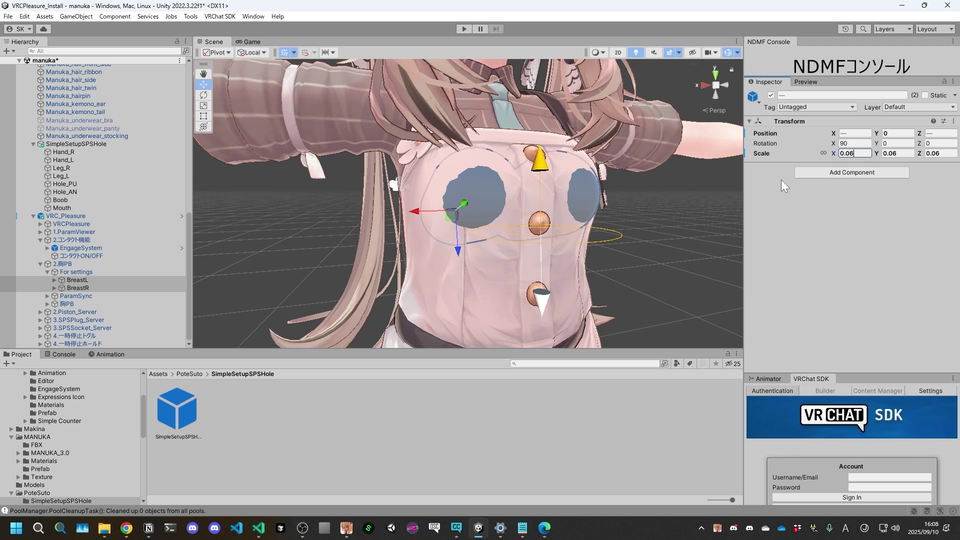The image size is (960, 540).
Task: Open the SDK Settings tab
Action: pos(930,391)
